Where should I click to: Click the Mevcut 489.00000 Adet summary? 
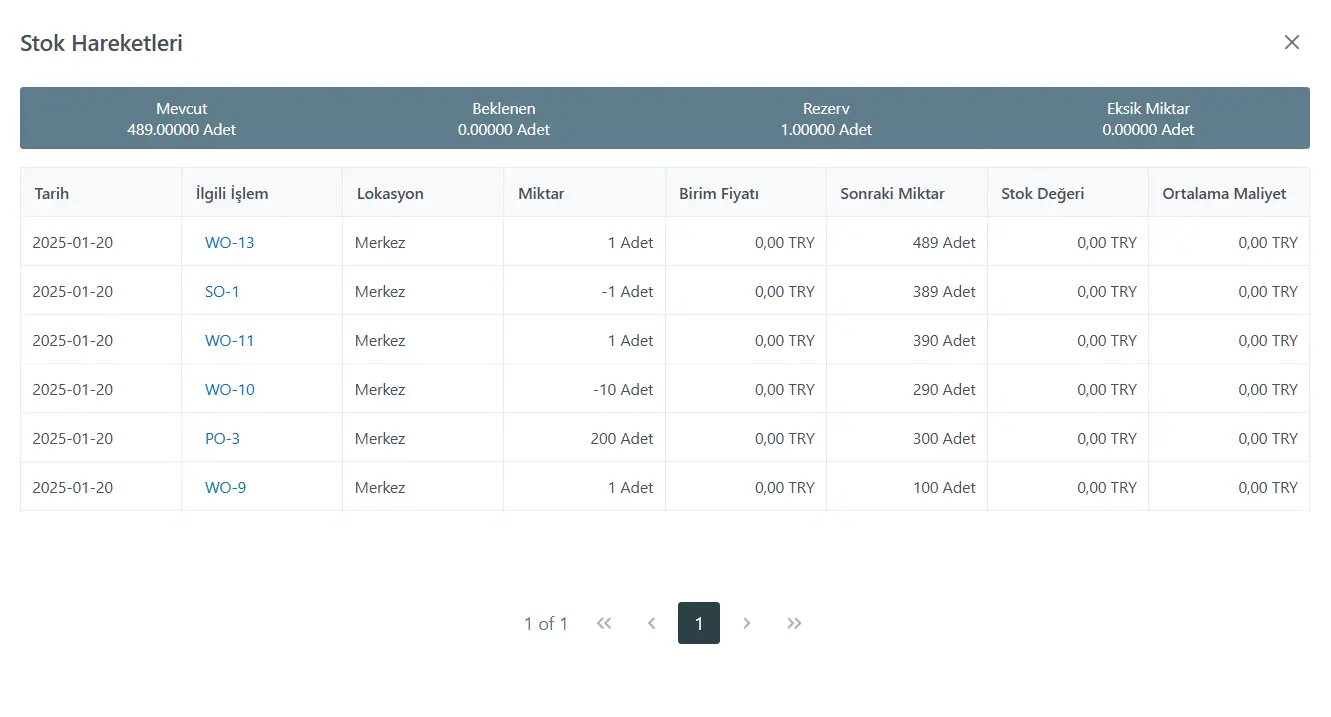tap(182, 118)
